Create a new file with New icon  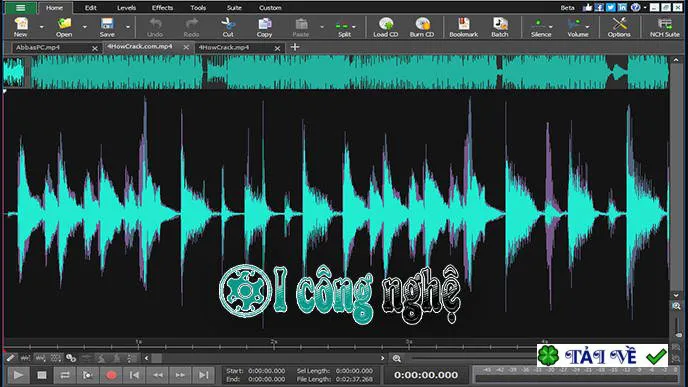[21, 27]
